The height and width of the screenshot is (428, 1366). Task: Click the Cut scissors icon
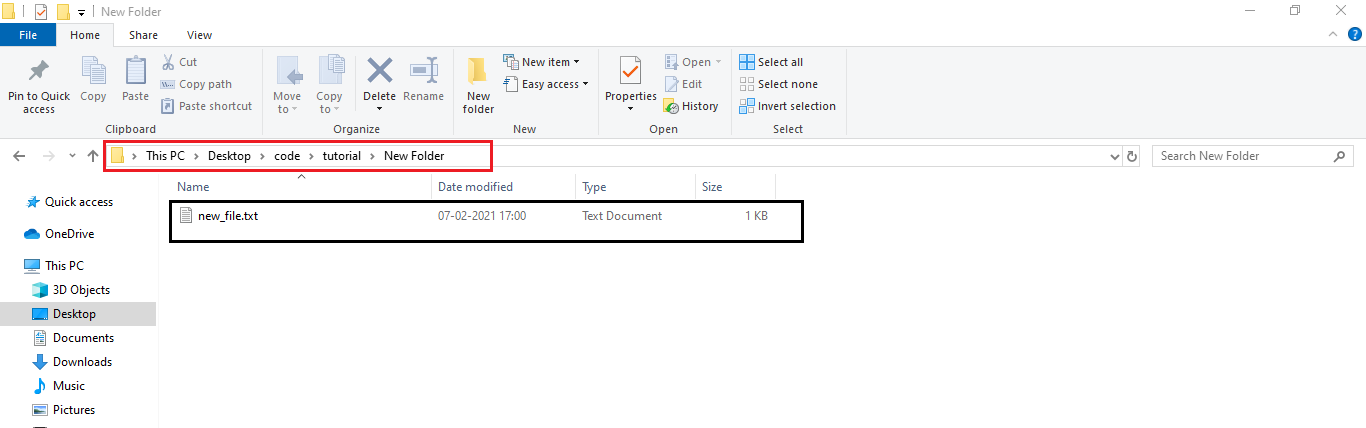click(168, 62)
